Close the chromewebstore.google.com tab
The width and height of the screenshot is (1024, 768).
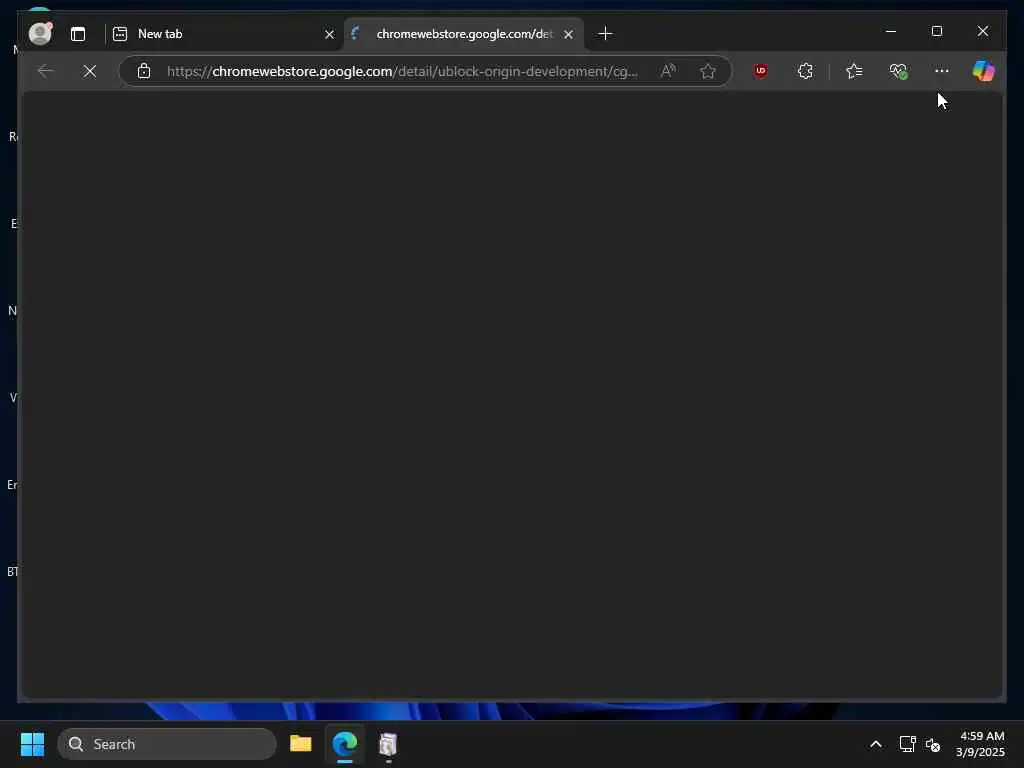click(569, 35)
